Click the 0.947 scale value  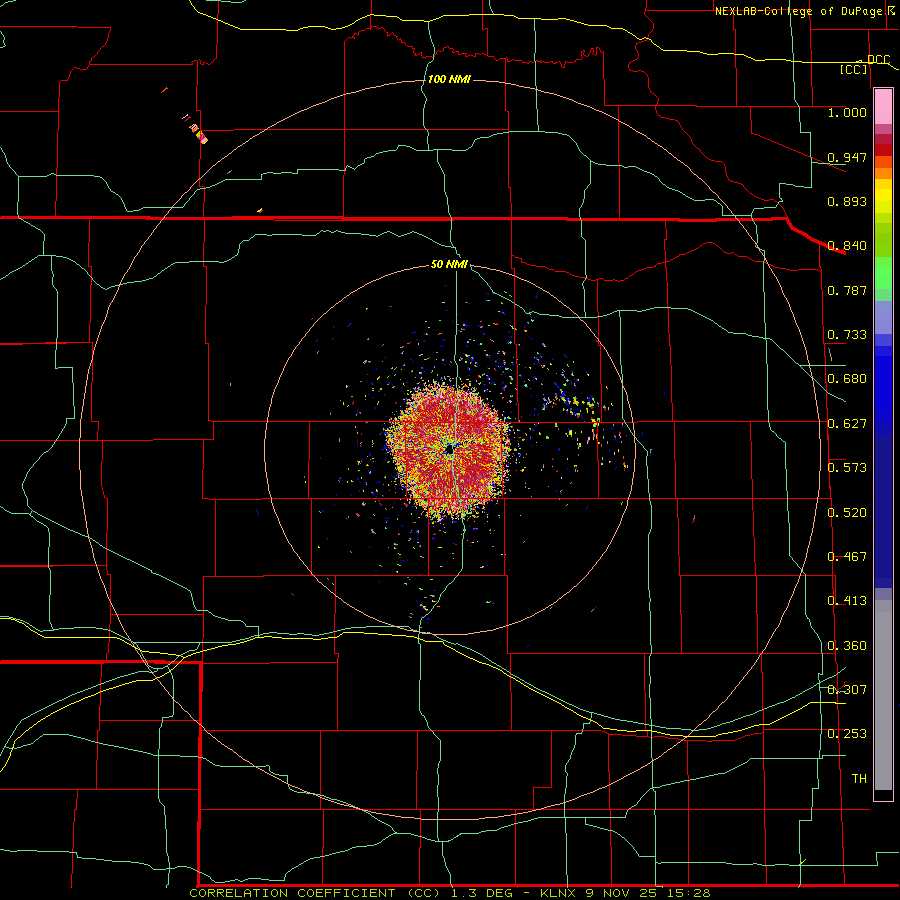(x=847, y=157)
